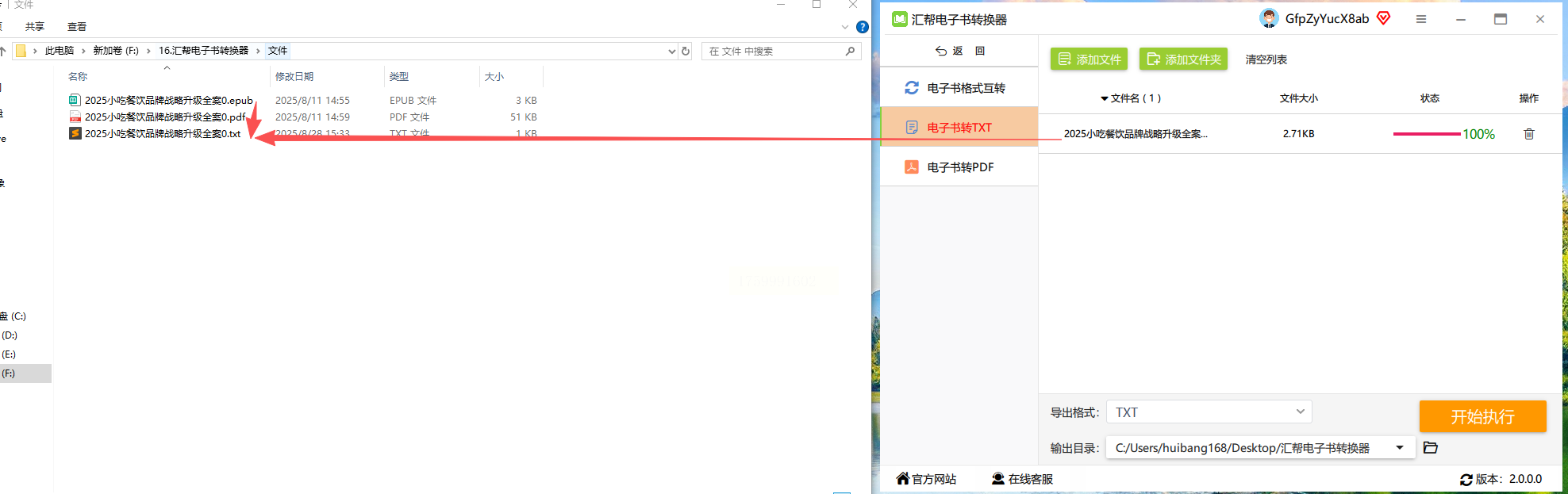Open the hamburger menu in converter
Screen dimensions: 1568x494
(x=1421, y=19)
